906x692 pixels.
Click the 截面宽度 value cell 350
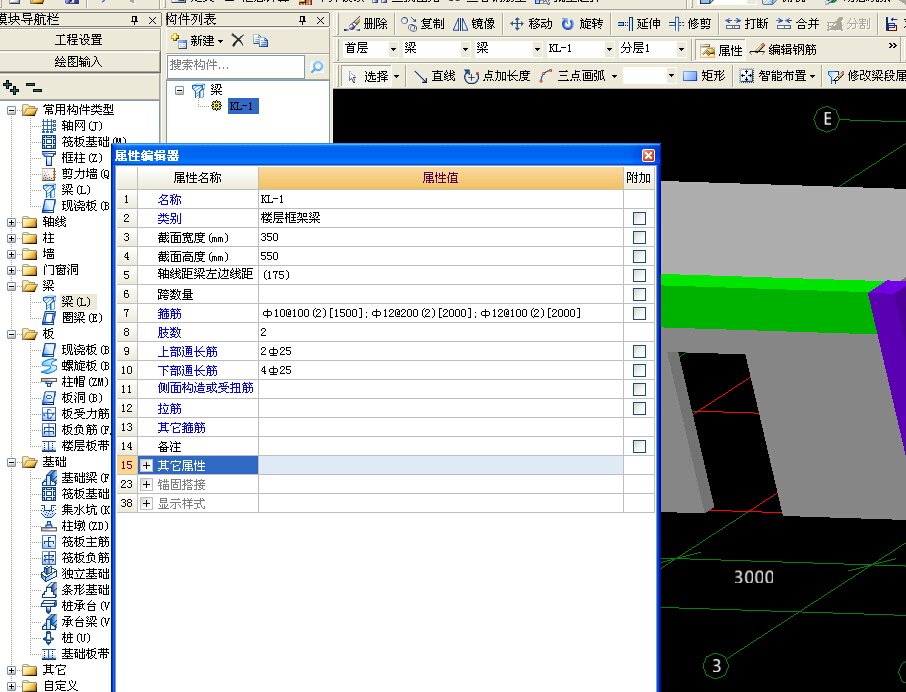(440, 237)
